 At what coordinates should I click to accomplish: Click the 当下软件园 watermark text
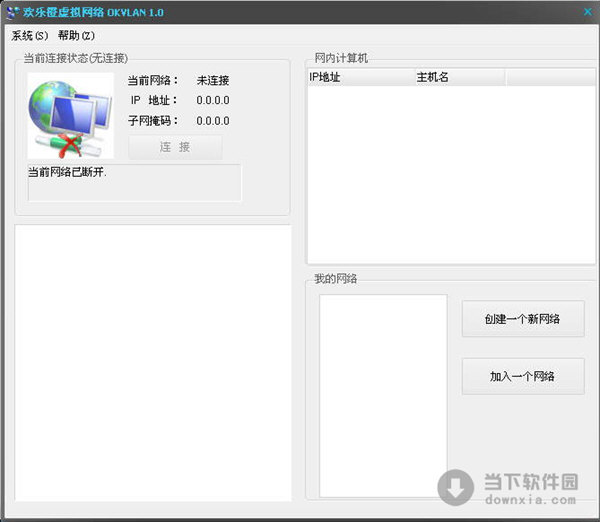pyautogui.click(x=531, y=481)
